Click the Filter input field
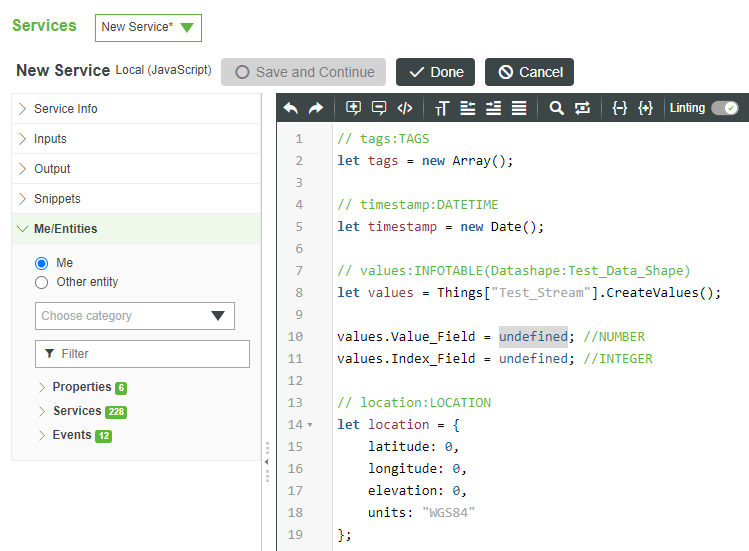 tap(142, 354)
